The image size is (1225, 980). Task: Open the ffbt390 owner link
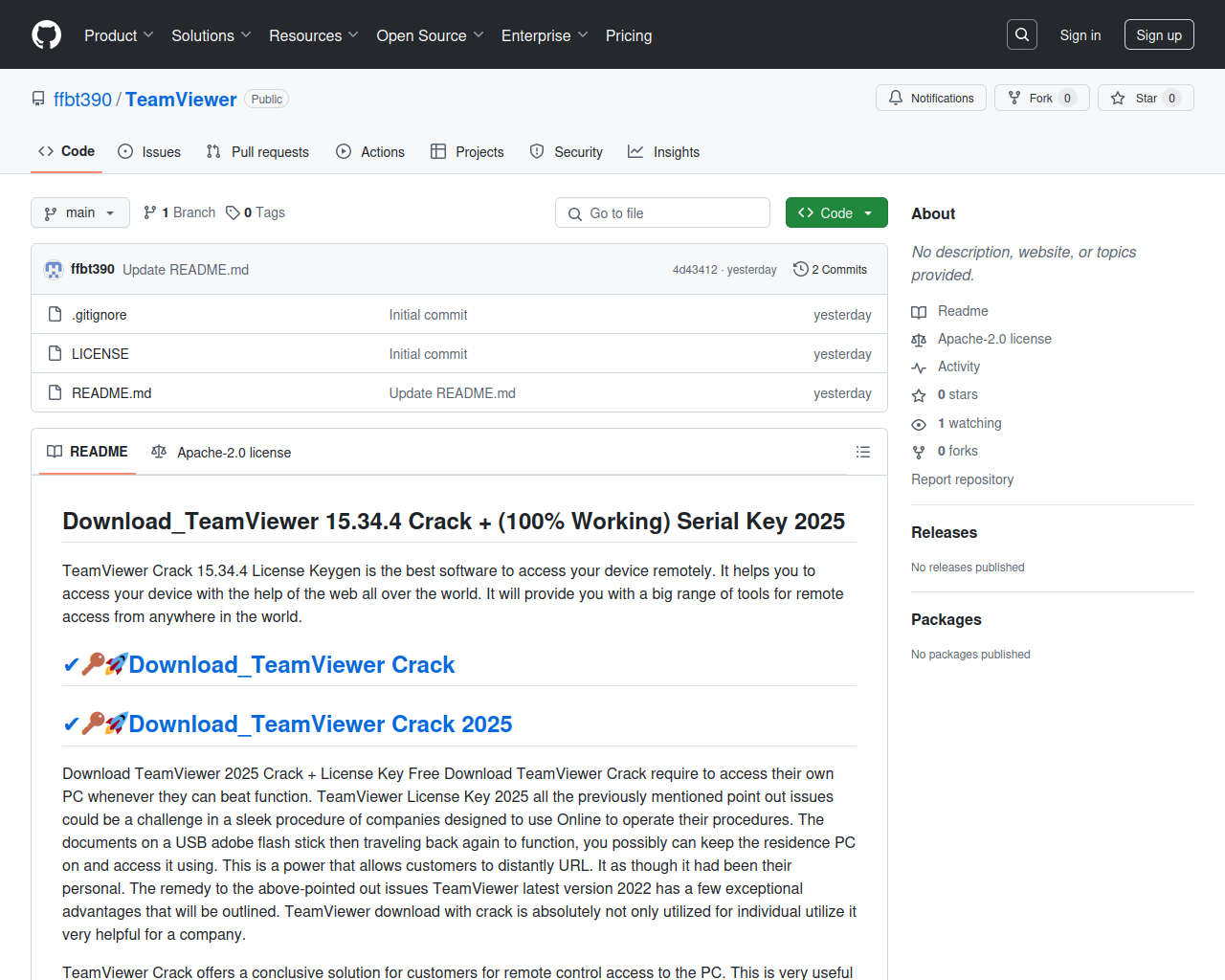[82, 100]
